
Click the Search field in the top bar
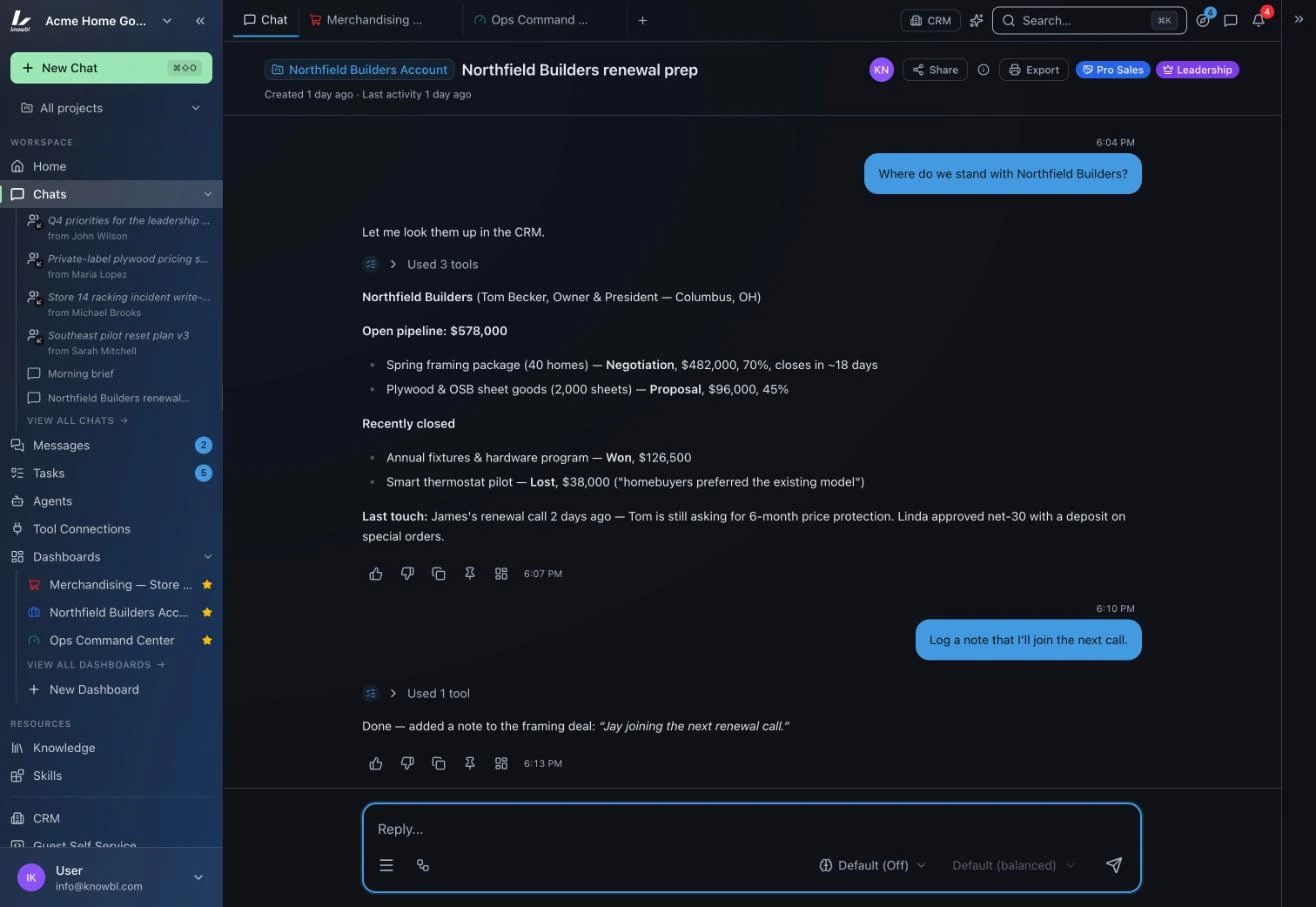(1089, 20)
